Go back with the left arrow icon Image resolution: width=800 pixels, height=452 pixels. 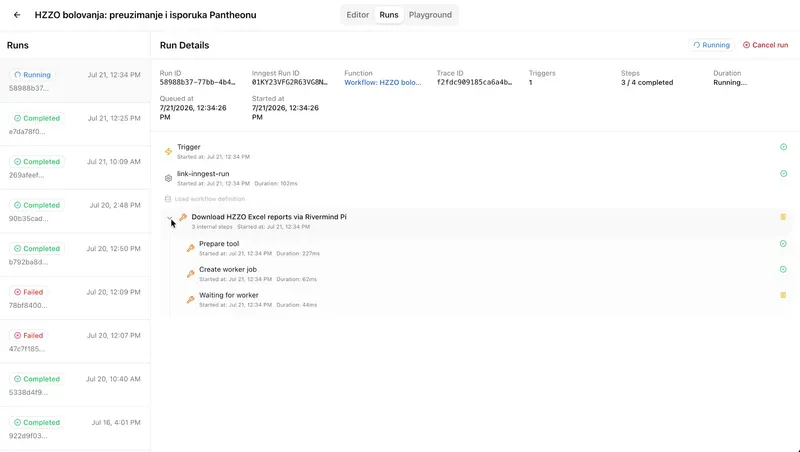pos(17,15)
